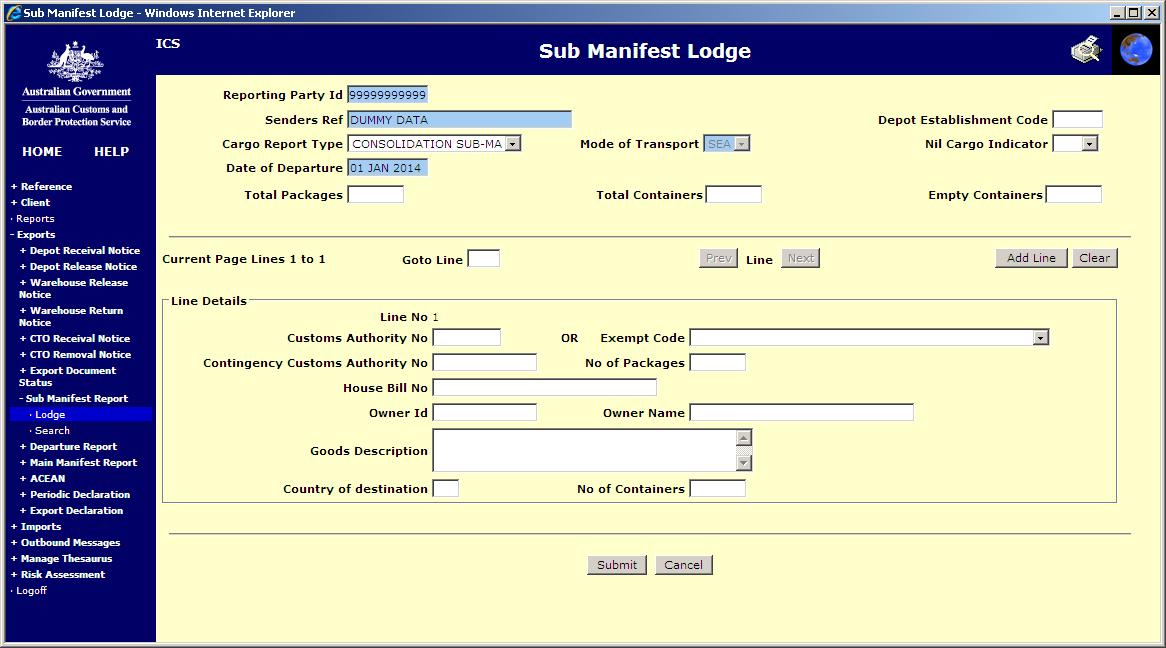Click the Depot Establishment Code field
This screenshot has height=648, width=1166.
point(1078,120)
